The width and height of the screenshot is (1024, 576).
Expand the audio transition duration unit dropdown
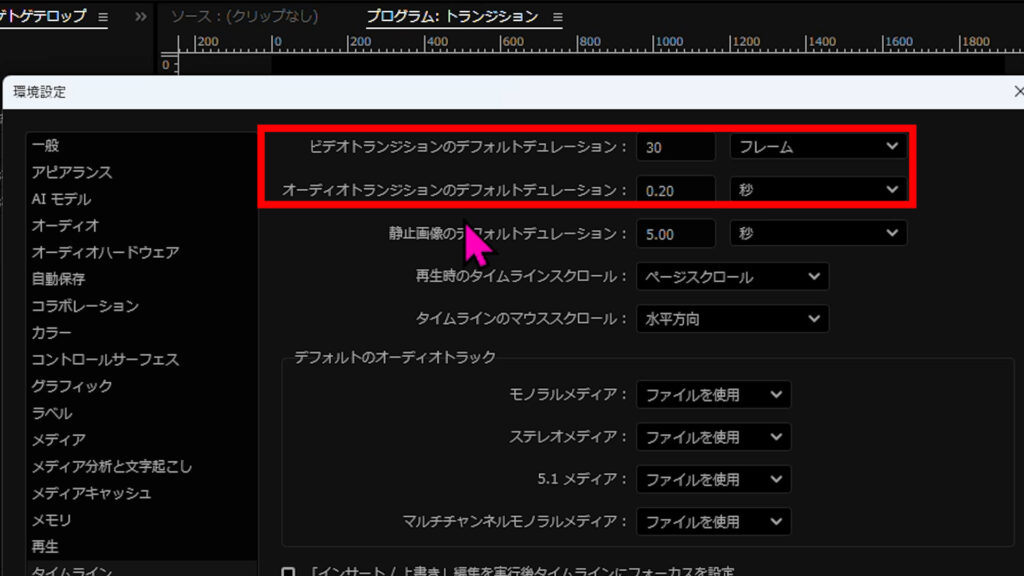click(818, 189)
